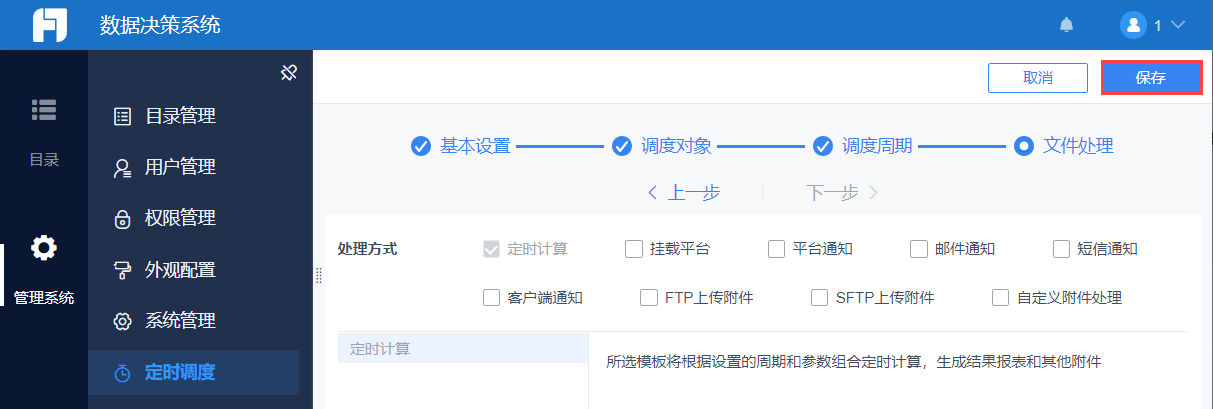
Task: Click the 取消 button
Action: coord(1037,78)
